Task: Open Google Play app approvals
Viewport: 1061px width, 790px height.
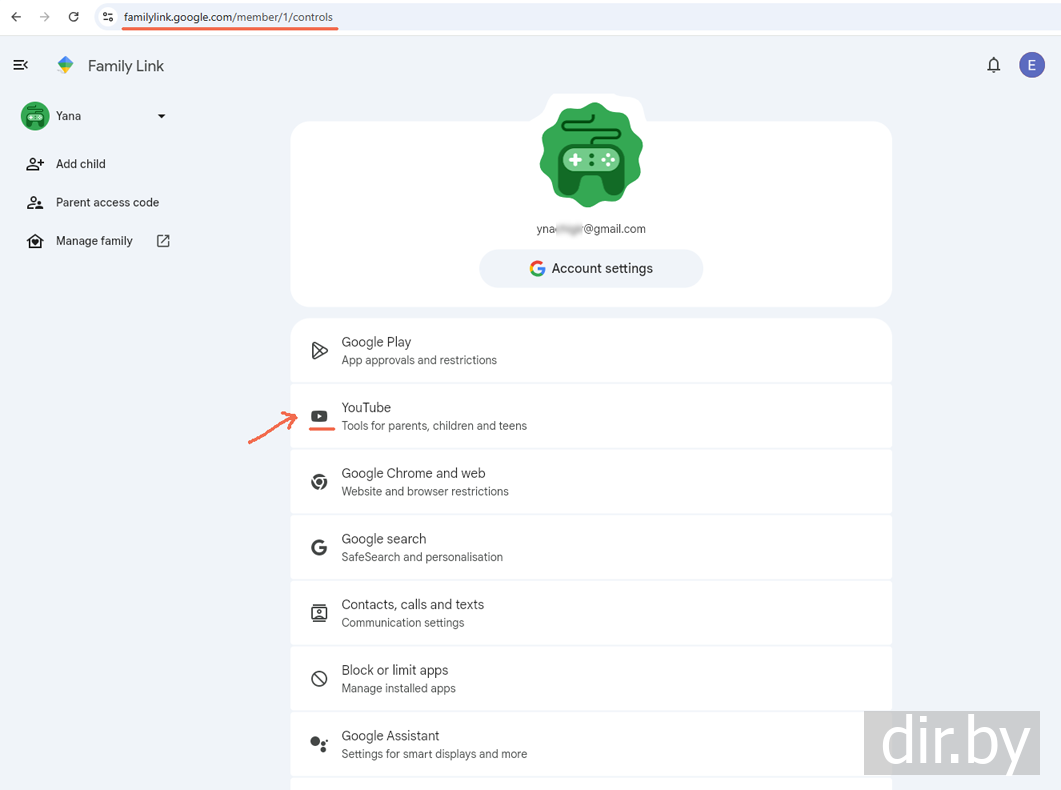Action: (590, 350)
